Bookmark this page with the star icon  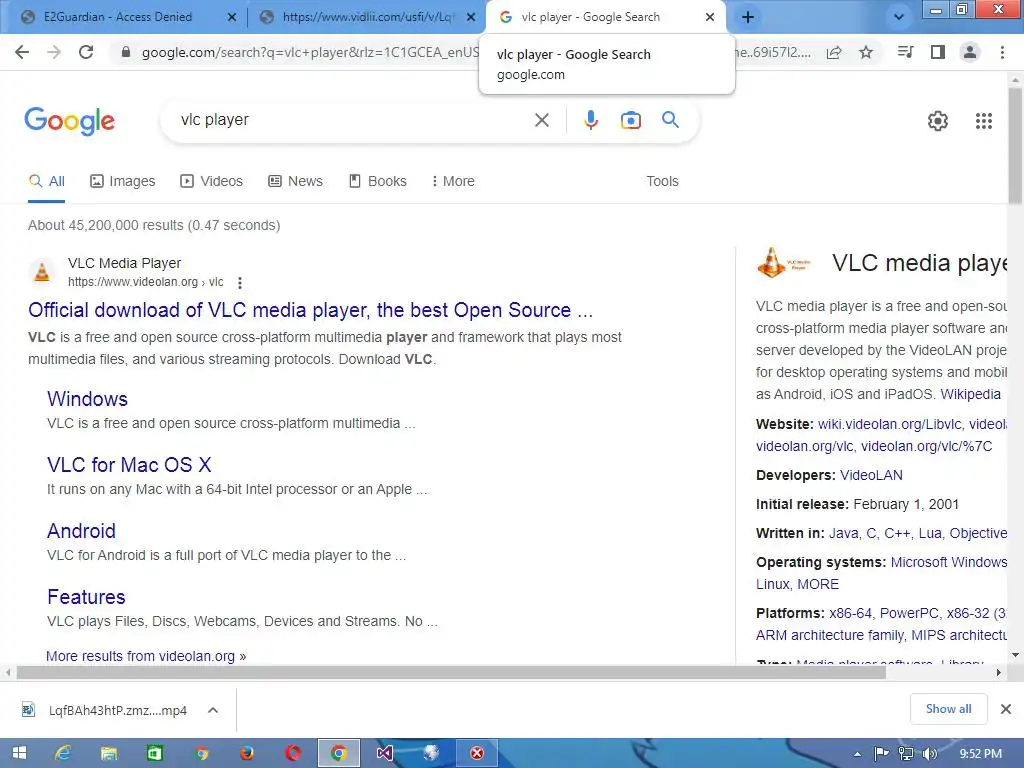(x=866, y=52)
